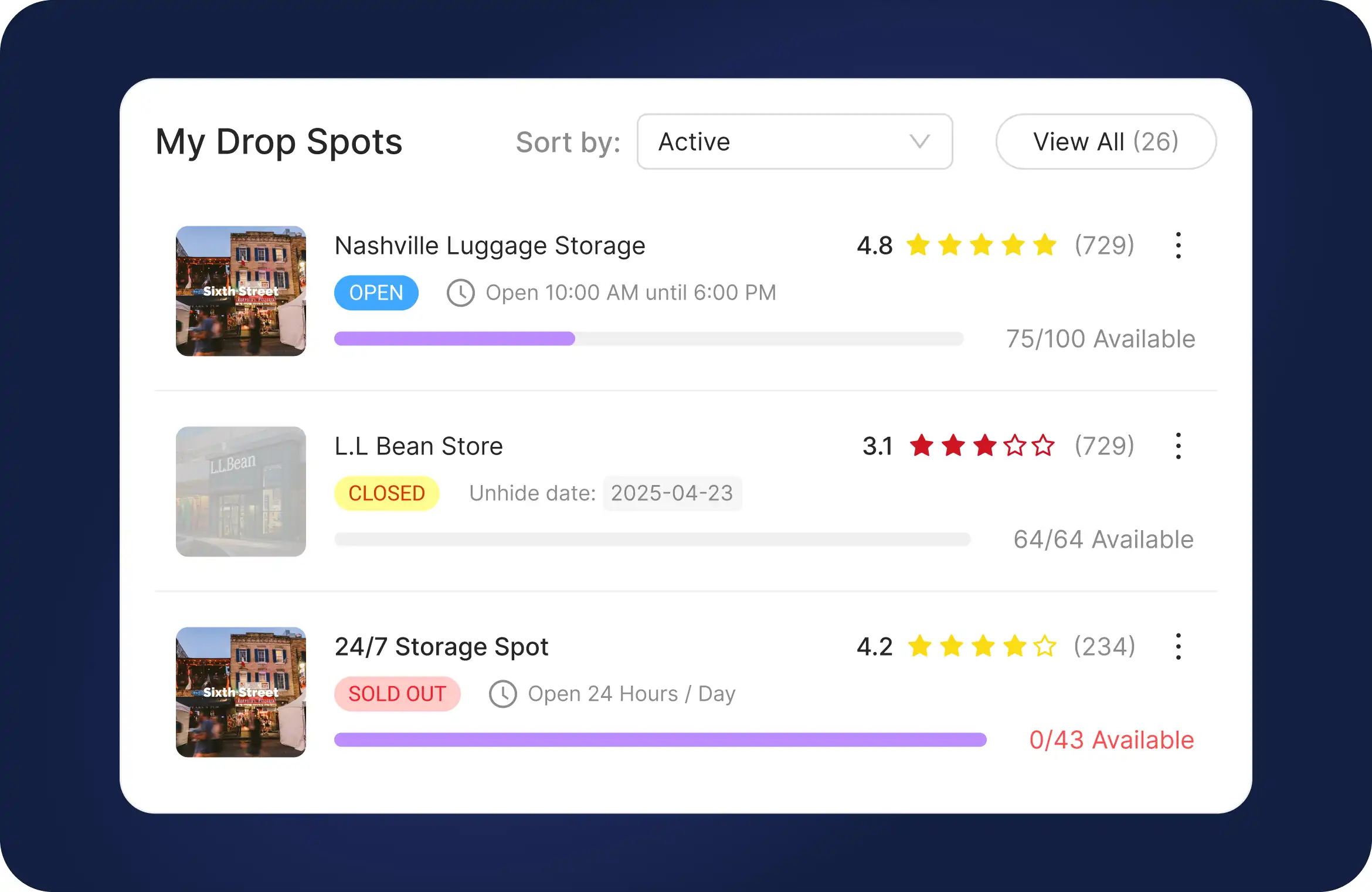This screenshot has height=892, width=1372.
Task: Open kebab menu for 24/7 Storage Spot
Action: coord(1178,647)
